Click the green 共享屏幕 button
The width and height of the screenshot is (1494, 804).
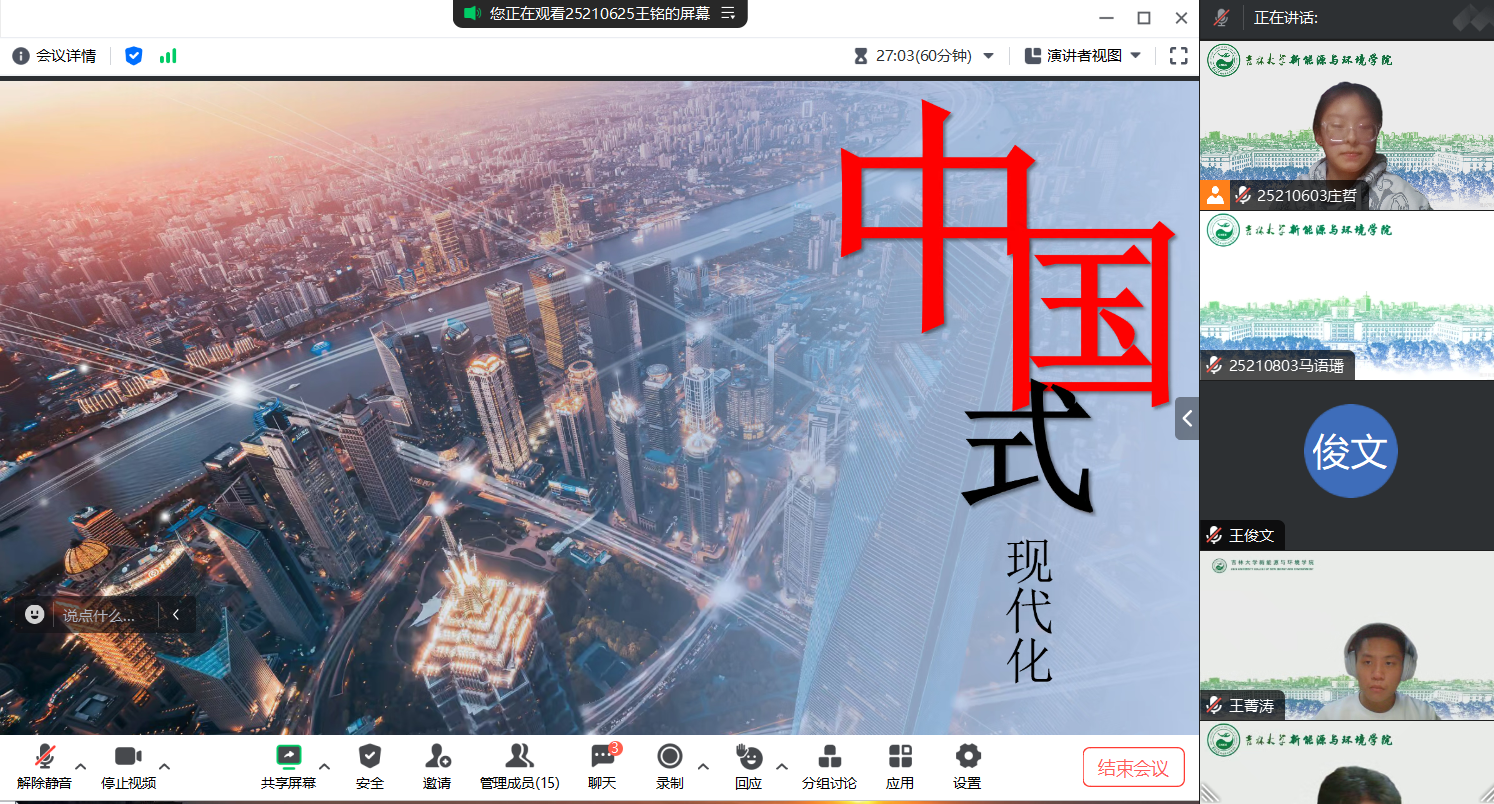coord(288,757)
